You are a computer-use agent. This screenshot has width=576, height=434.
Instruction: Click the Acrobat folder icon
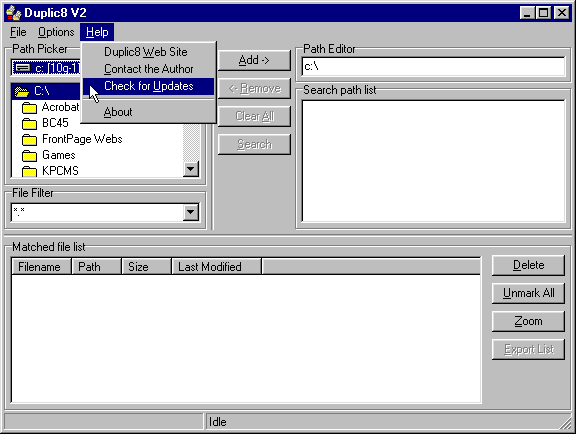tap(29, 108)
